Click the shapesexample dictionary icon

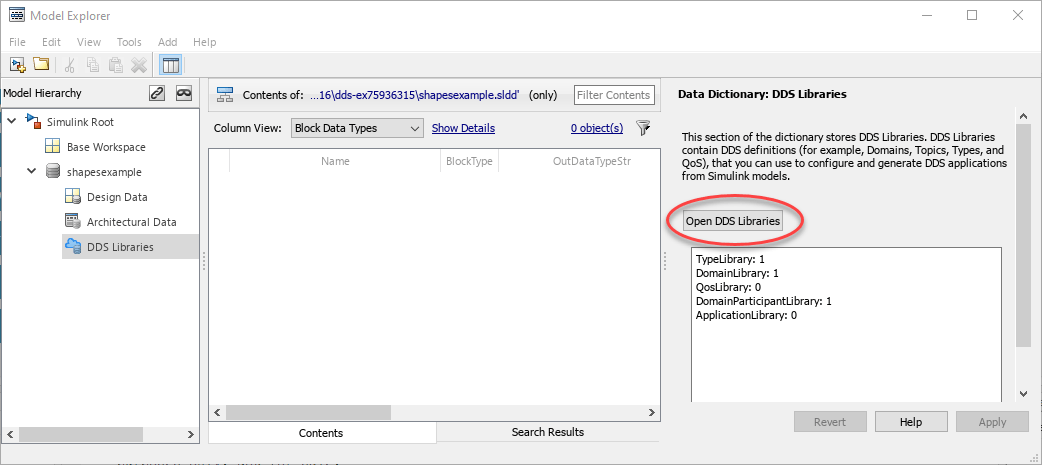point(52,172)
